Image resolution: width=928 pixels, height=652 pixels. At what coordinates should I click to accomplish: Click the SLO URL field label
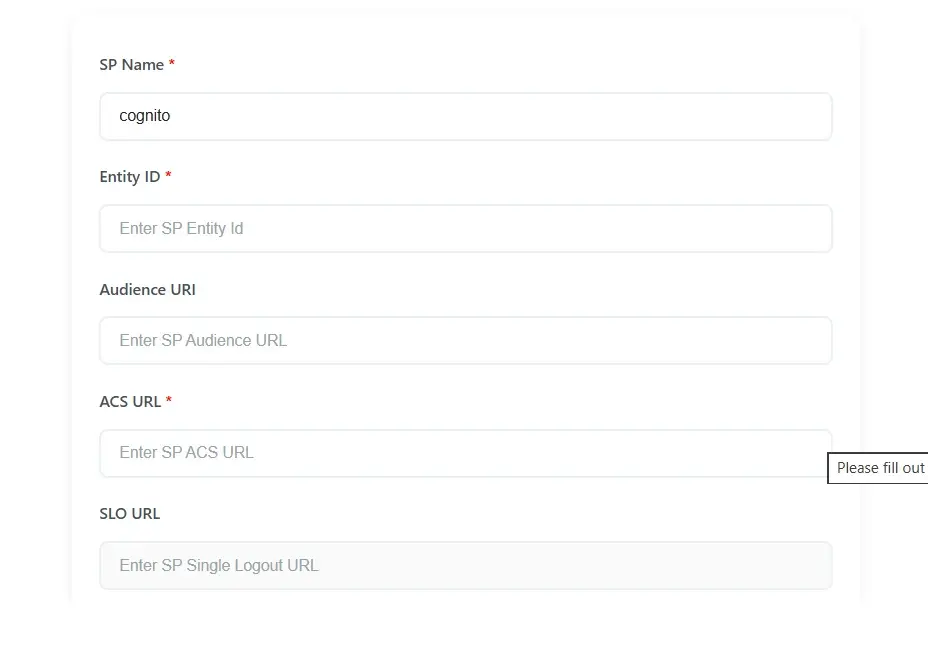pos(129,513)
